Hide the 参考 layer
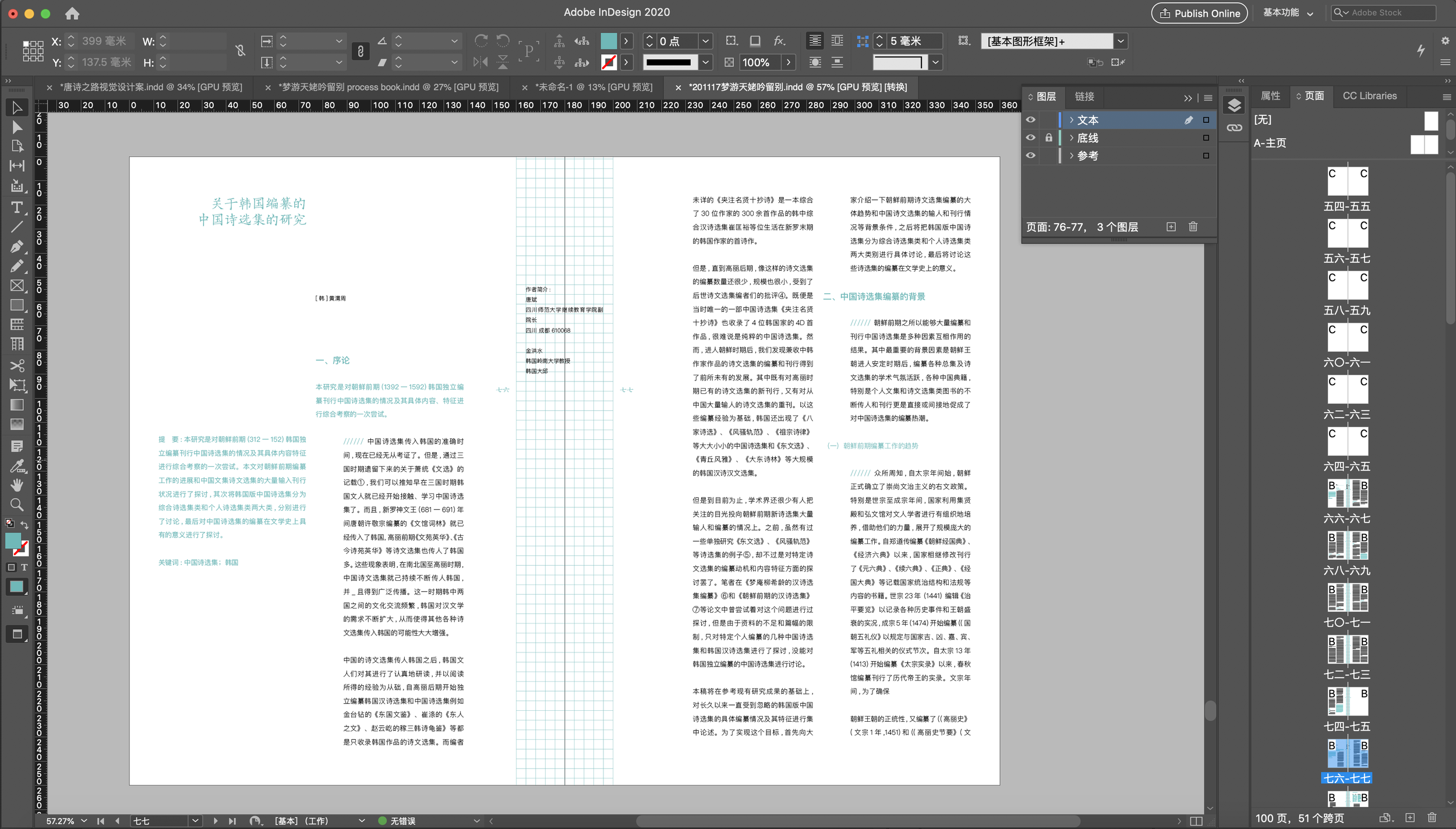 click(1030, 156)
